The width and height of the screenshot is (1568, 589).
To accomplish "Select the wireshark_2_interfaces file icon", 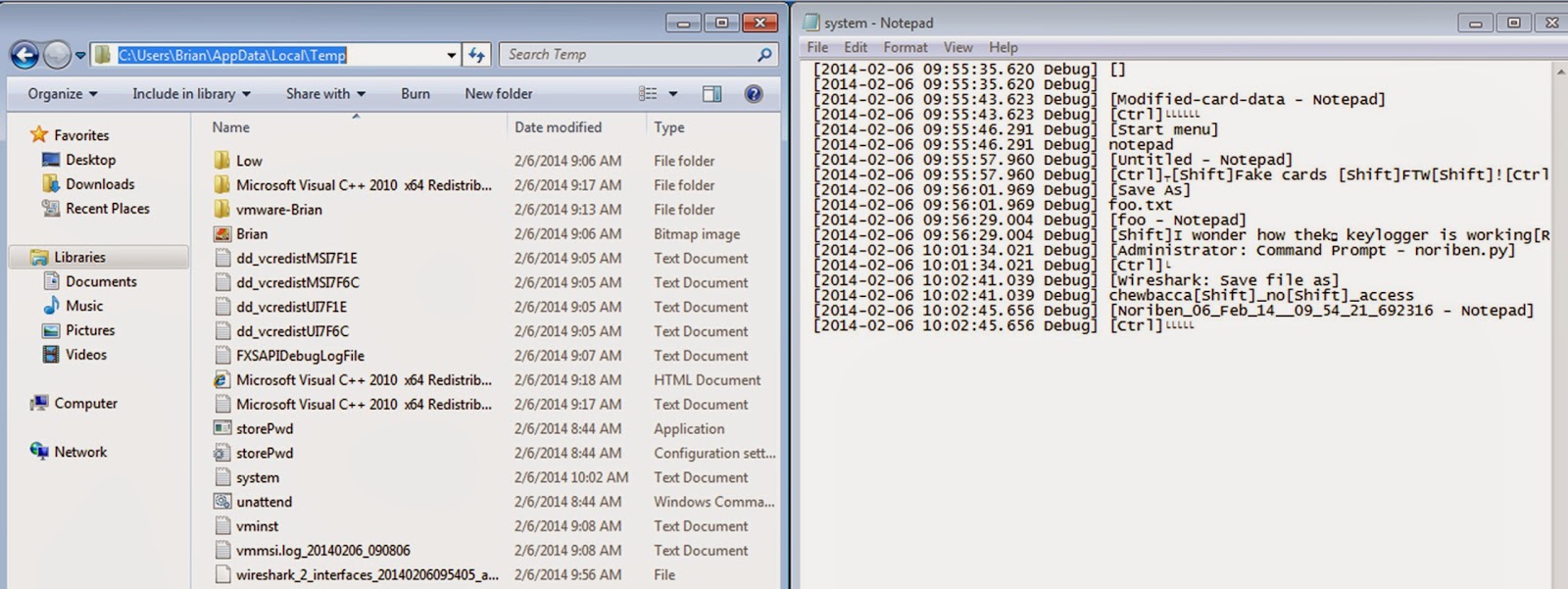I will pos(222,575).
